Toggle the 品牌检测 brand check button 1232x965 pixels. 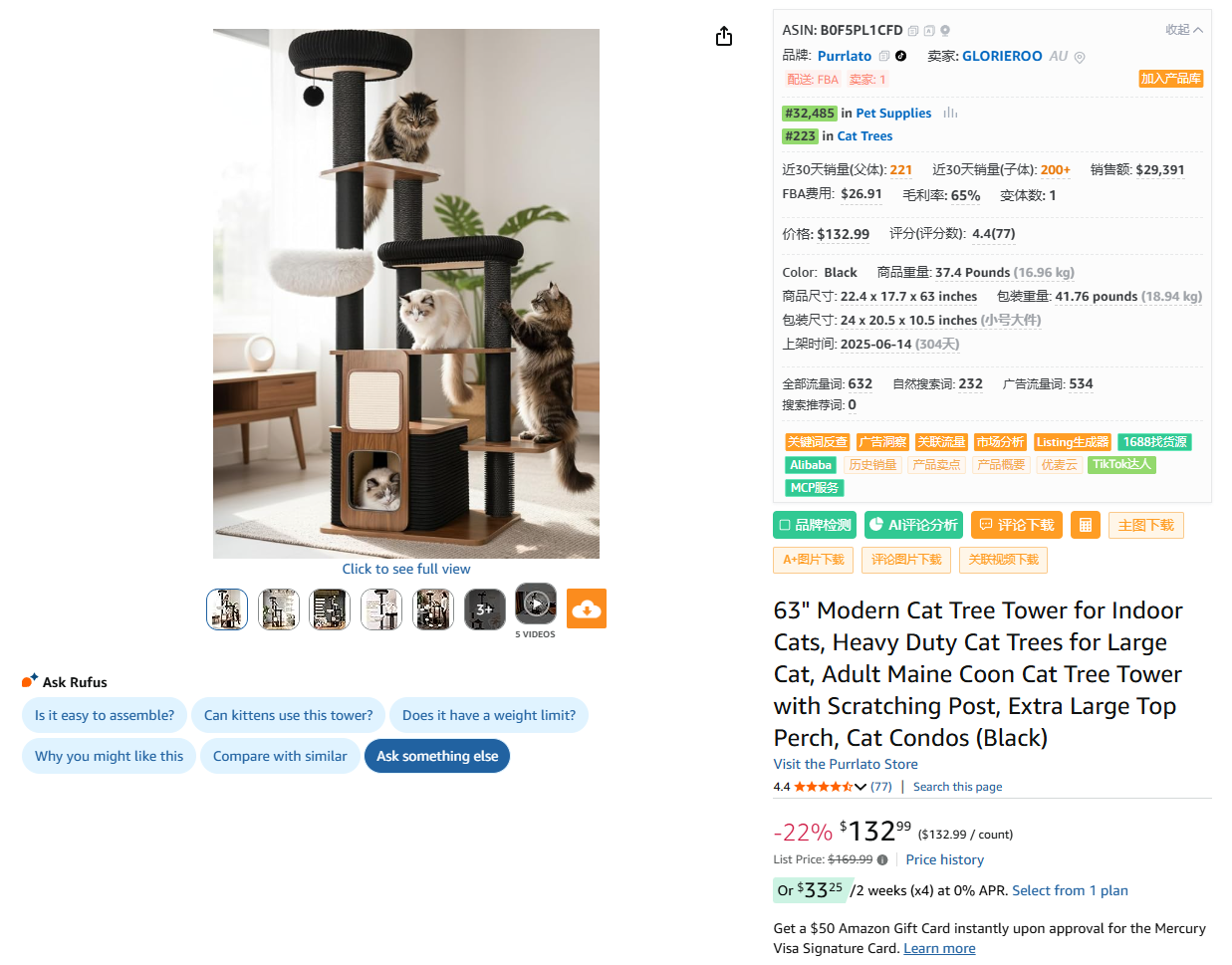point(815,525)
